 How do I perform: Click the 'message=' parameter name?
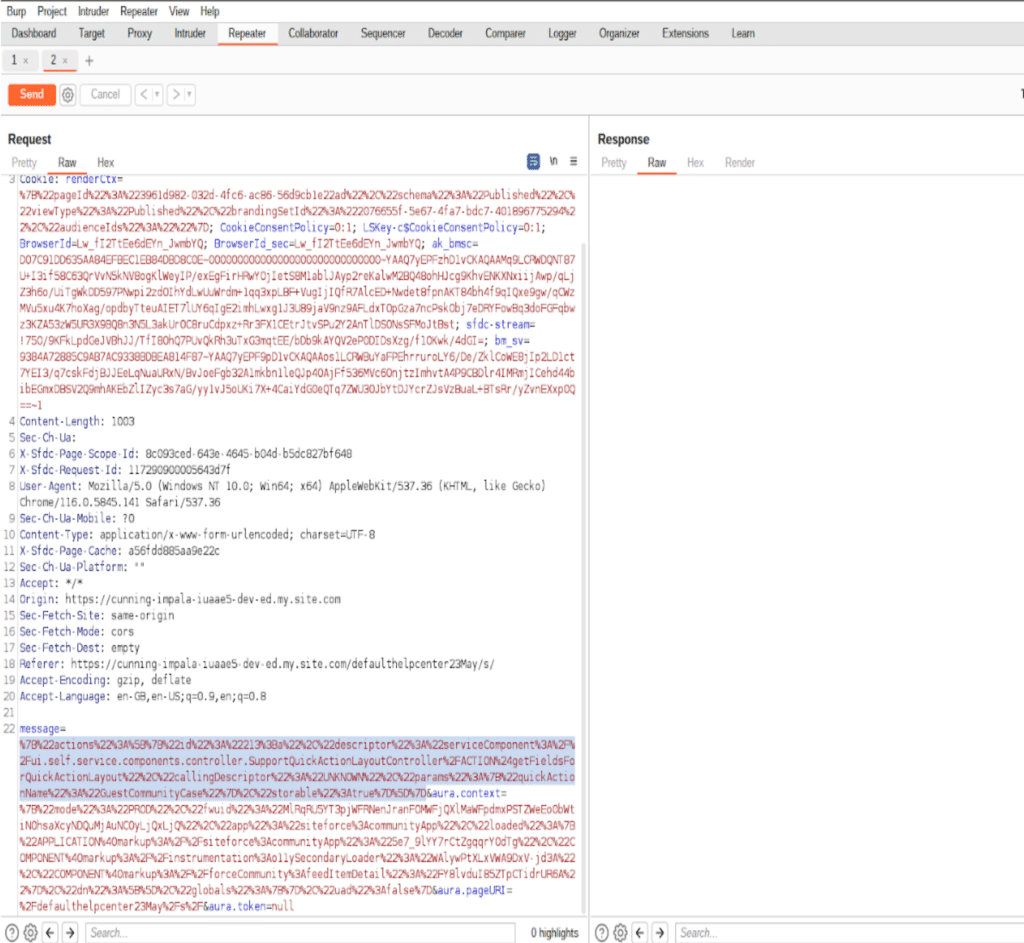(x=42, y=729)
